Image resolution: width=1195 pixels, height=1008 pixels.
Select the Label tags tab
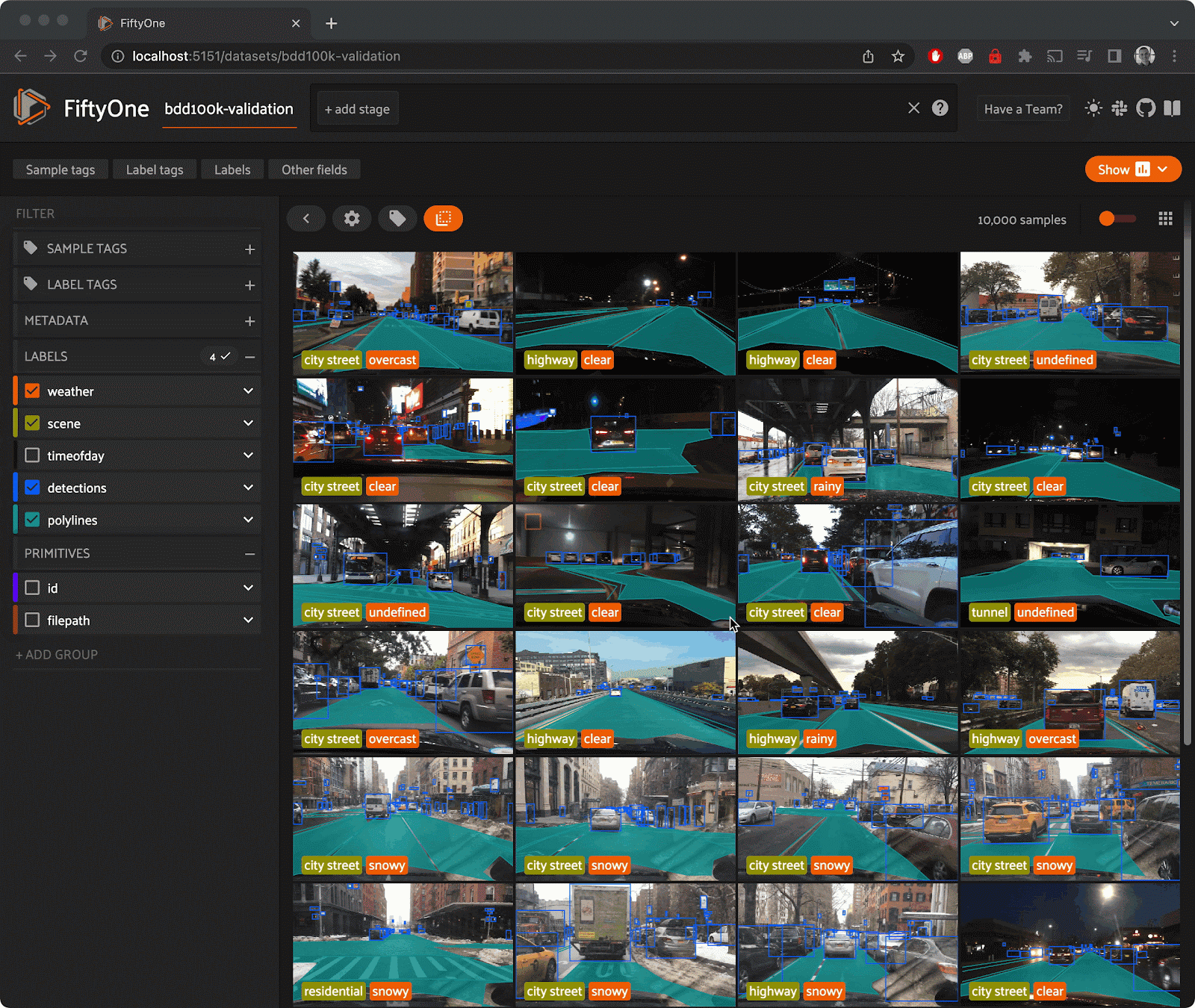[x=155, y=169]
